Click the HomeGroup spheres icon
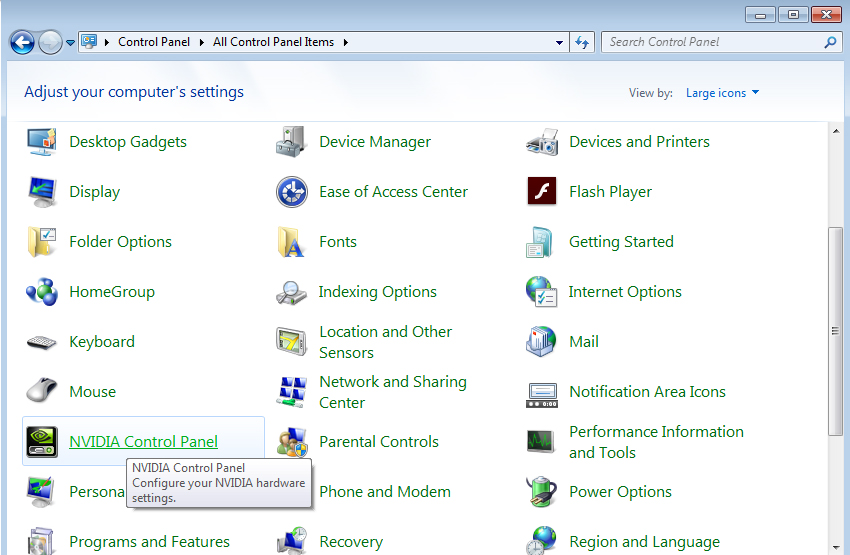The height and width of the screenshot is (555, 850). click(x=42, y=292)
